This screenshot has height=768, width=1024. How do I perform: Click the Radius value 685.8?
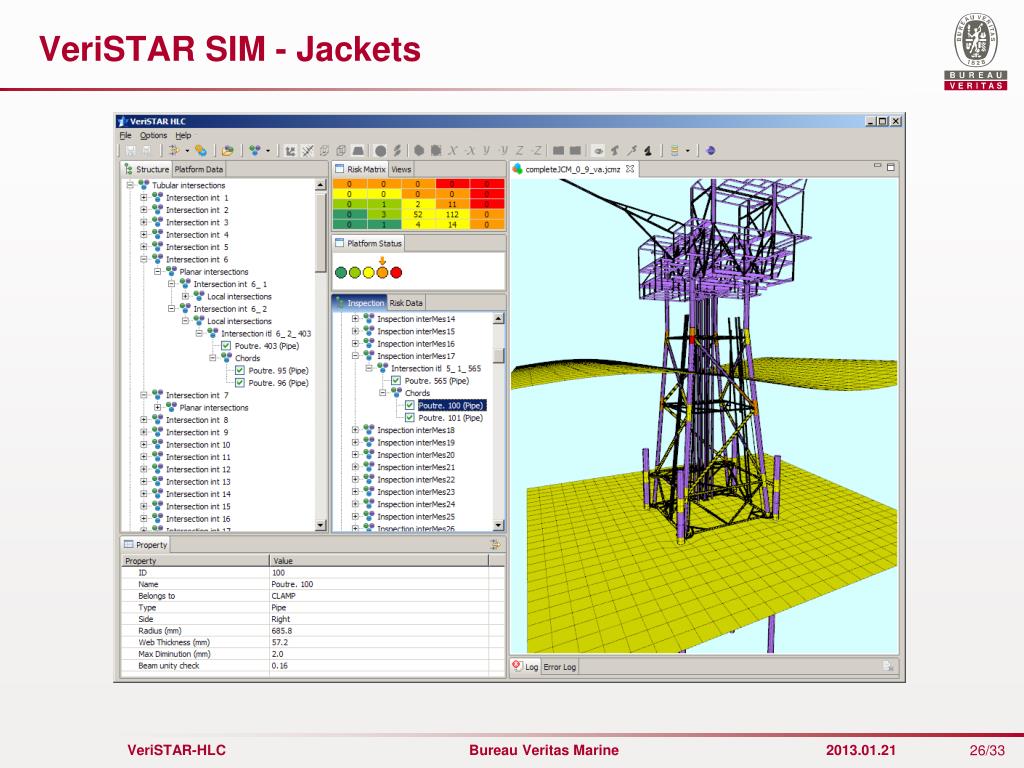coord(281,631)
